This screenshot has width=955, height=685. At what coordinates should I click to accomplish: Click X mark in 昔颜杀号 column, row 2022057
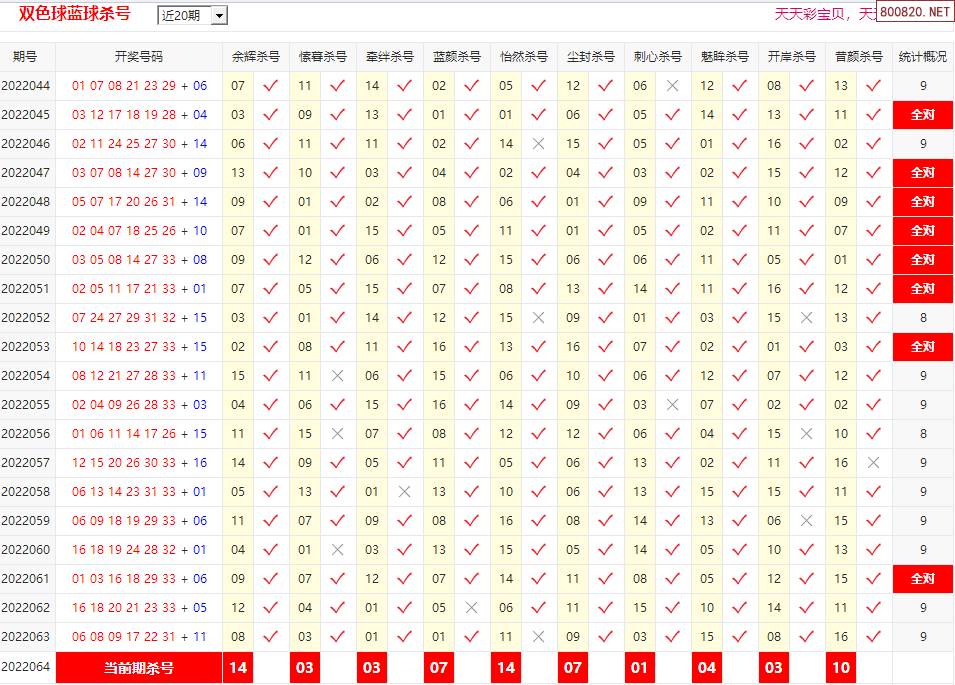click(x=873, y=463)
